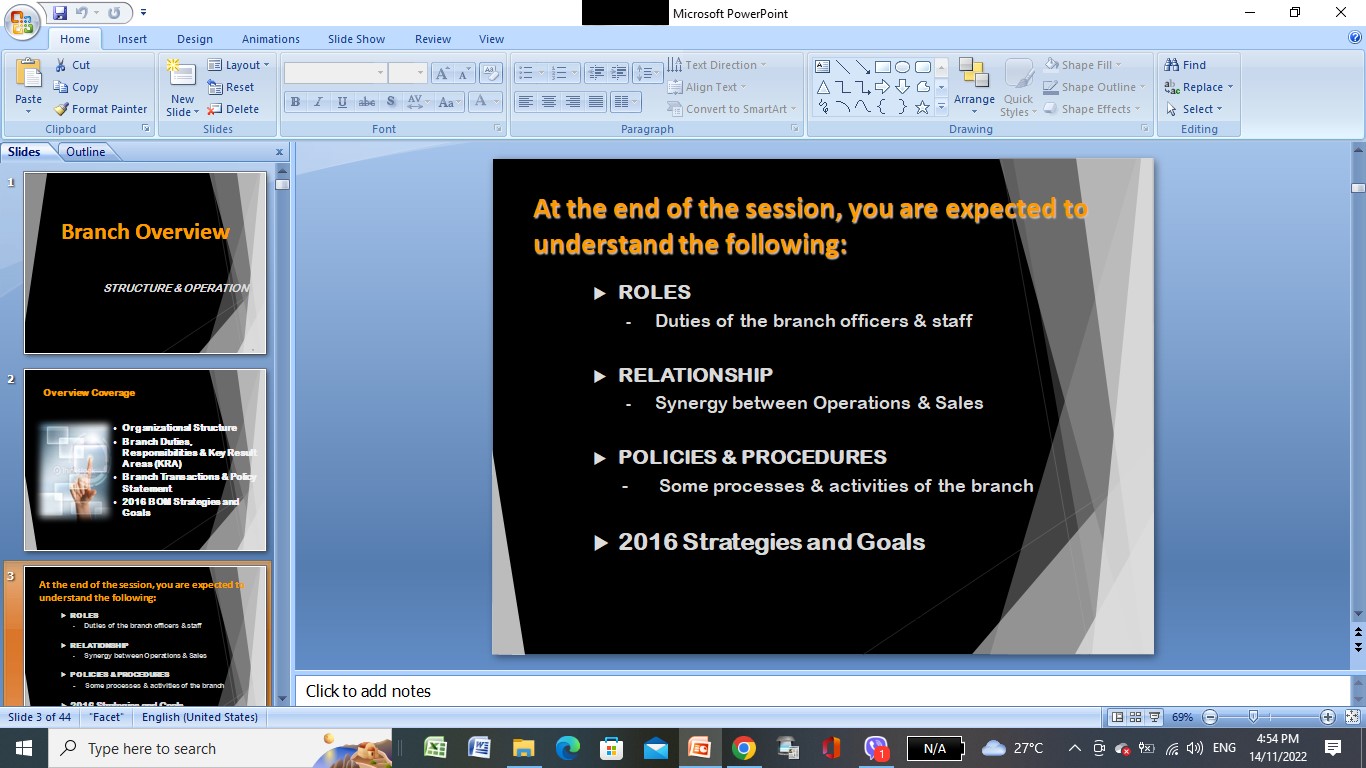Center the paragraph text
This screenshot has width=1366, height=768.
(549, 101)
